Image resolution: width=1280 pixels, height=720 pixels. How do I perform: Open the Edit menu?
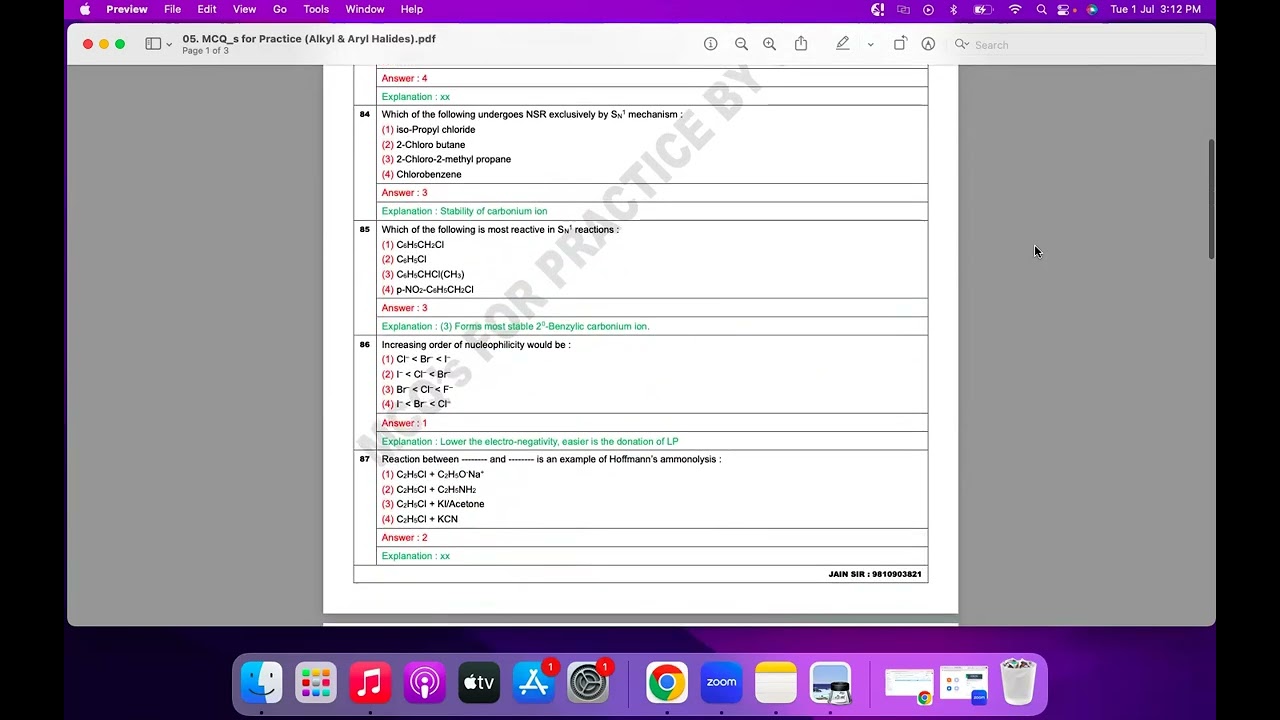click(x=207, y=9)
